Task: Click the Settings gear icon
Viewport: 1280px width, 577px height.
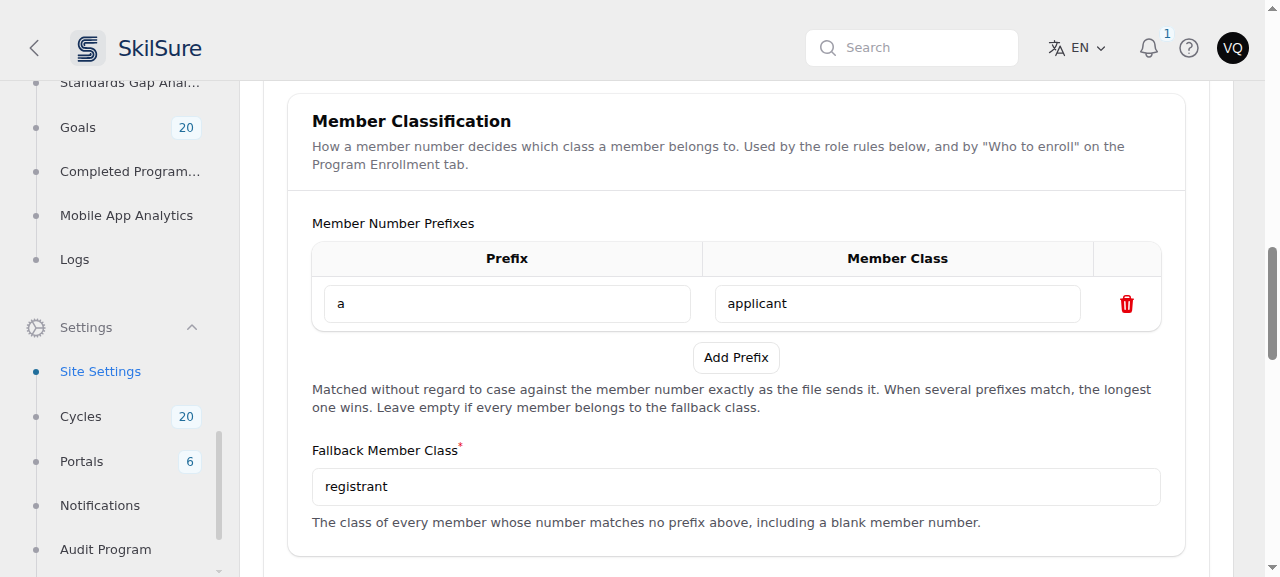Action: 36,328
